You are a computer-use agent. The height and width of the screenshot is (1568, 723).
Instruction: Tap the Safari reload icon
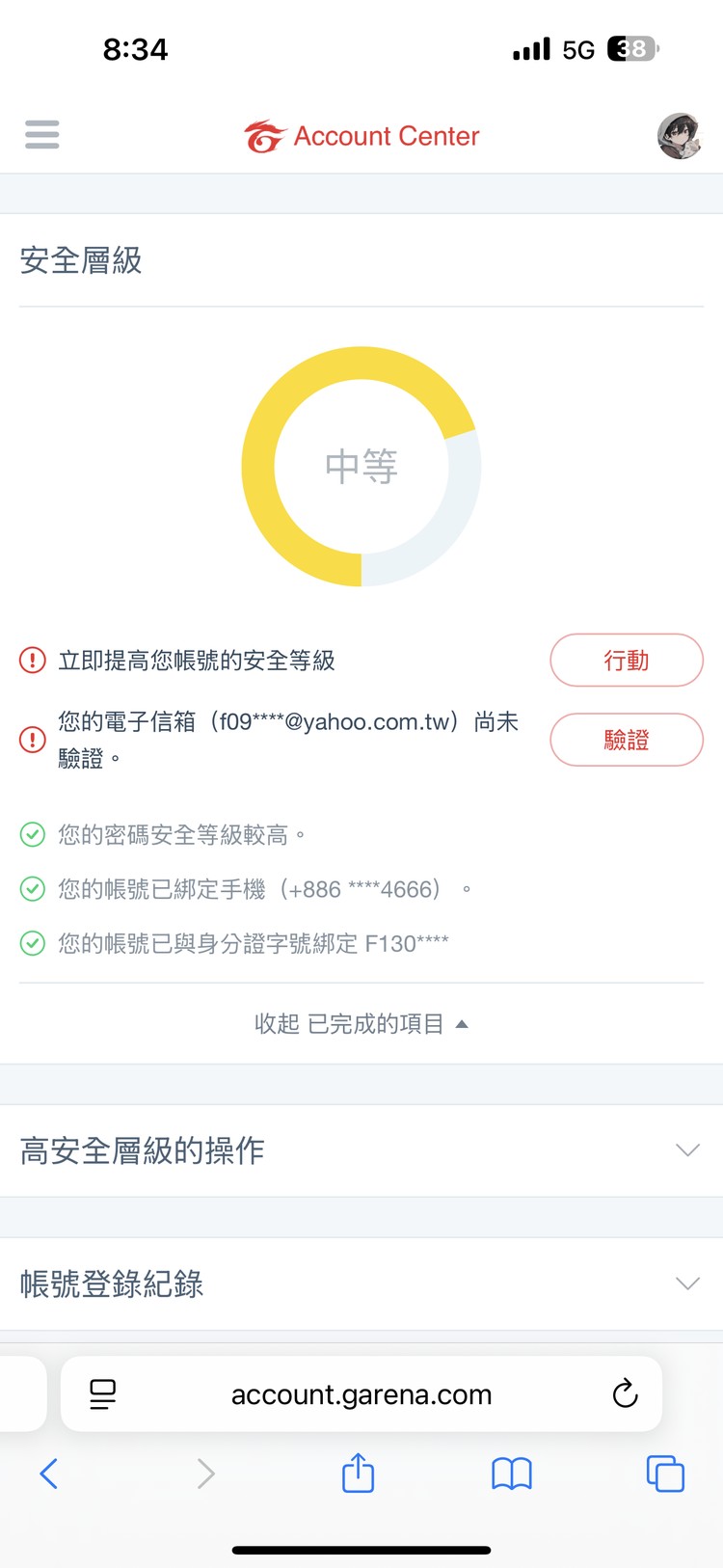point(625,1393)
